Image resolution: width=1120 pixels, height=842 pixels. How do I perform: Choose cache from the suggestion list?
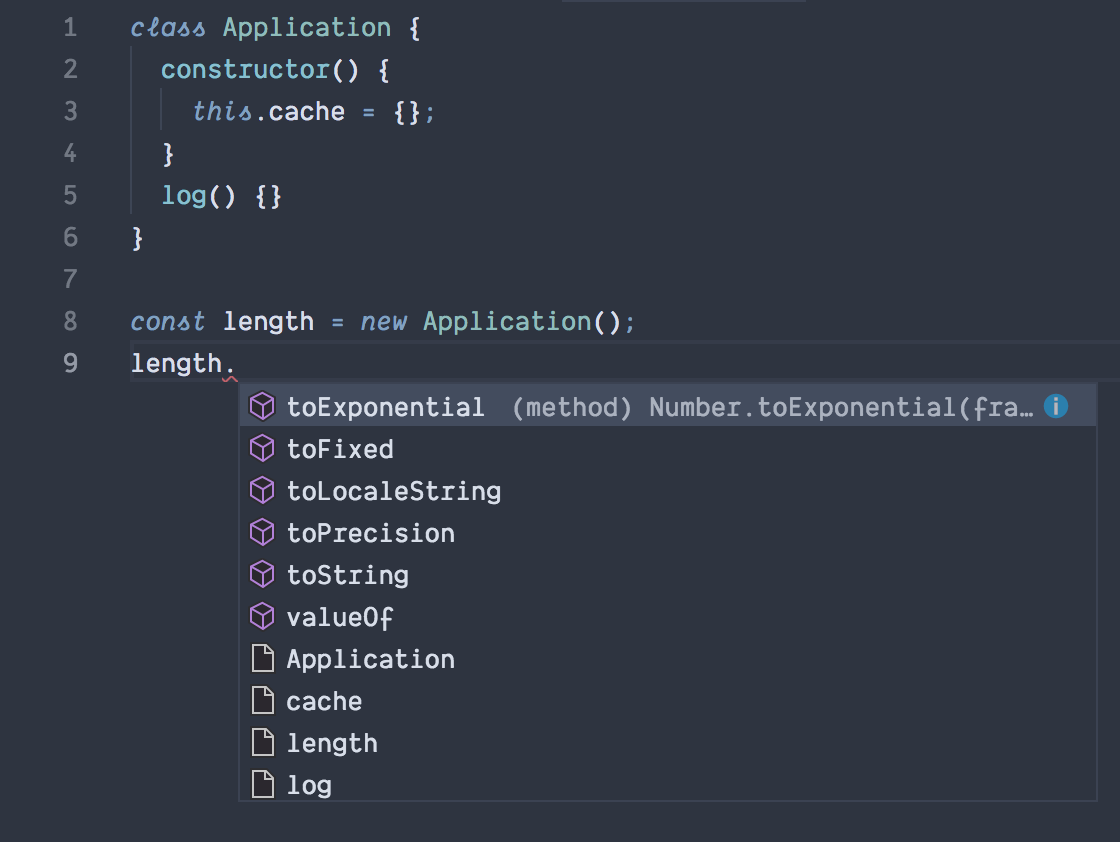coord(324,701)
